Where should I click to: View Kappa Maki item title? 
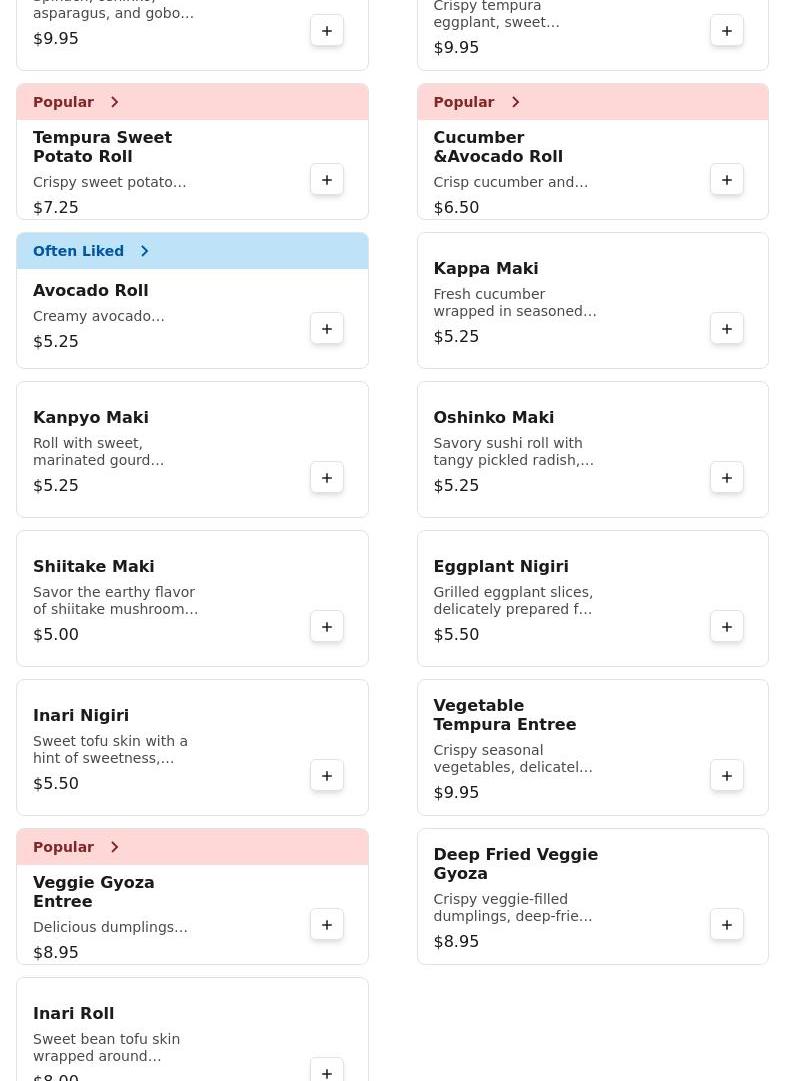tap(486, 268)
